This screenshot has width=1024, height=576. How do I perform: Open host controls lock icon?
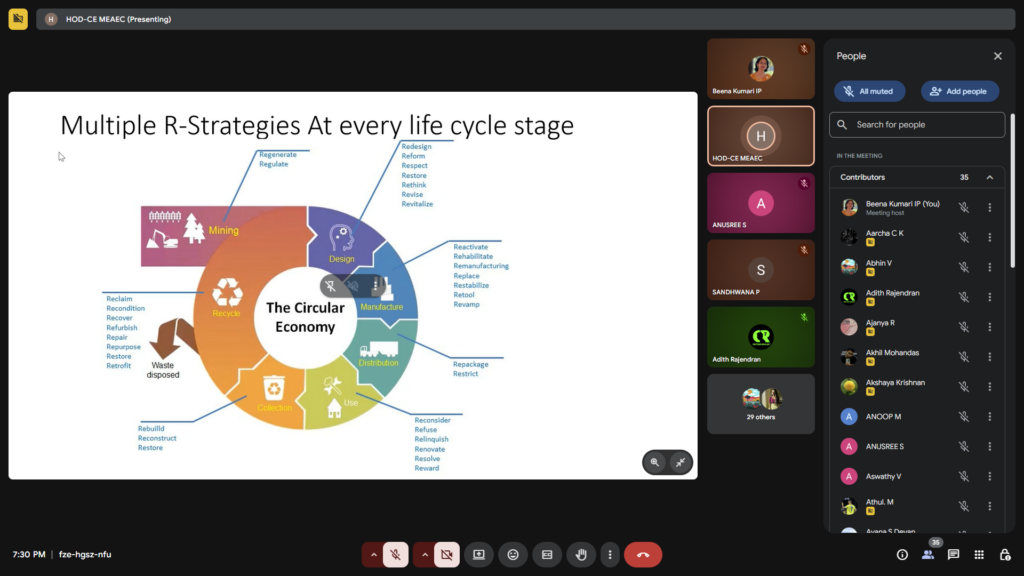point(1005,554)
